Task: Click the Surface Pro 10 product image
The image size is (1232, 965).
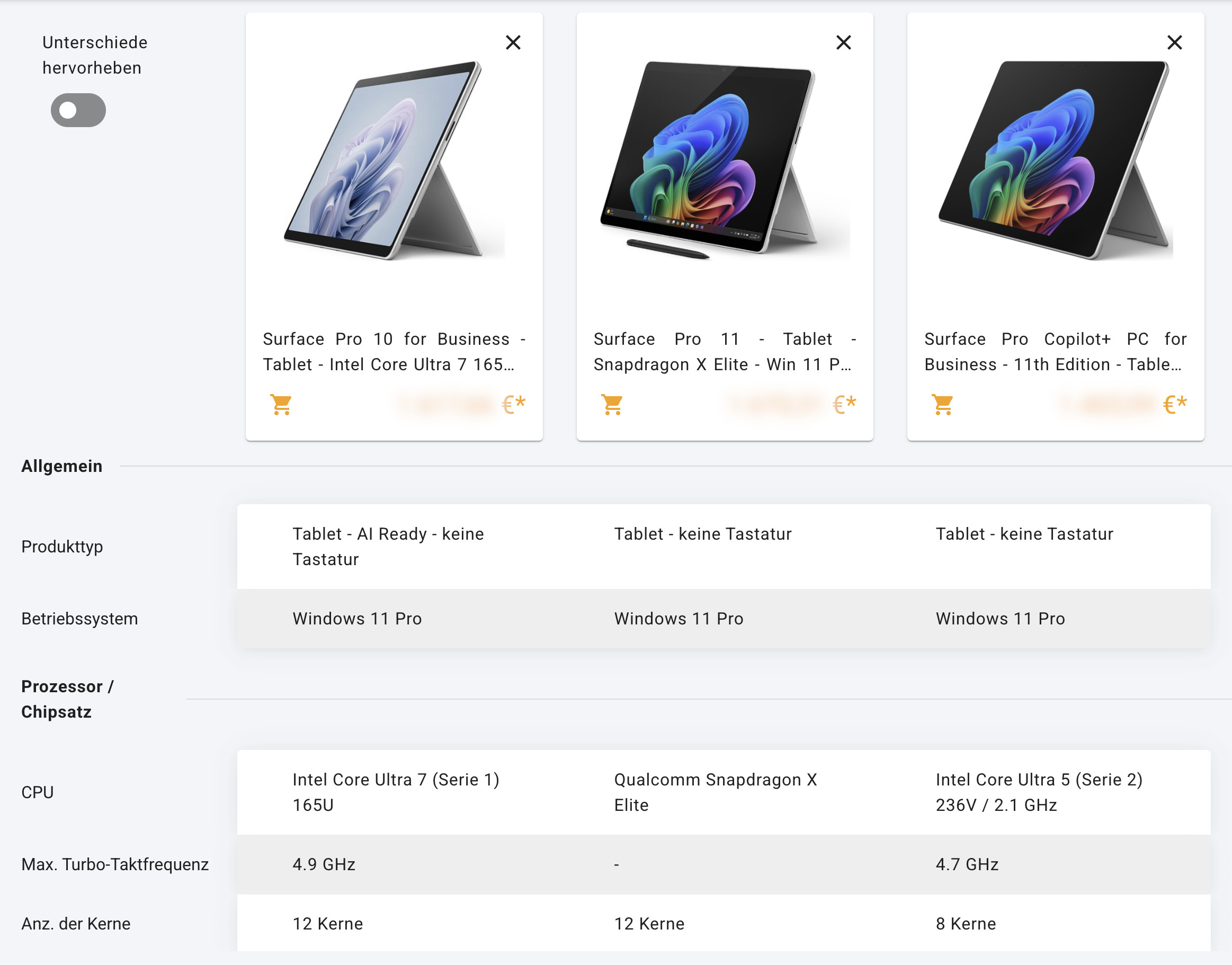Action: 394,160
